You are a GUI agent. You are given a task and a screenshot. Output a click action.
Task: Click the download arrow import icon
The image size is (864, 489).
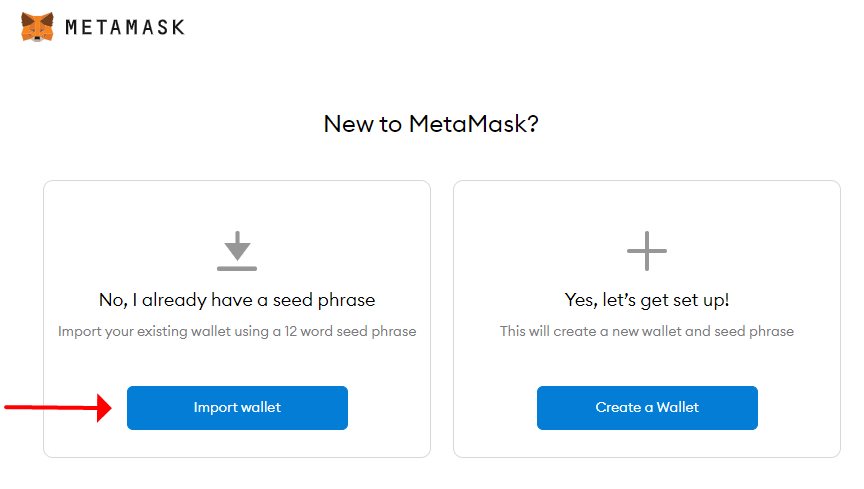coord(237,251)
